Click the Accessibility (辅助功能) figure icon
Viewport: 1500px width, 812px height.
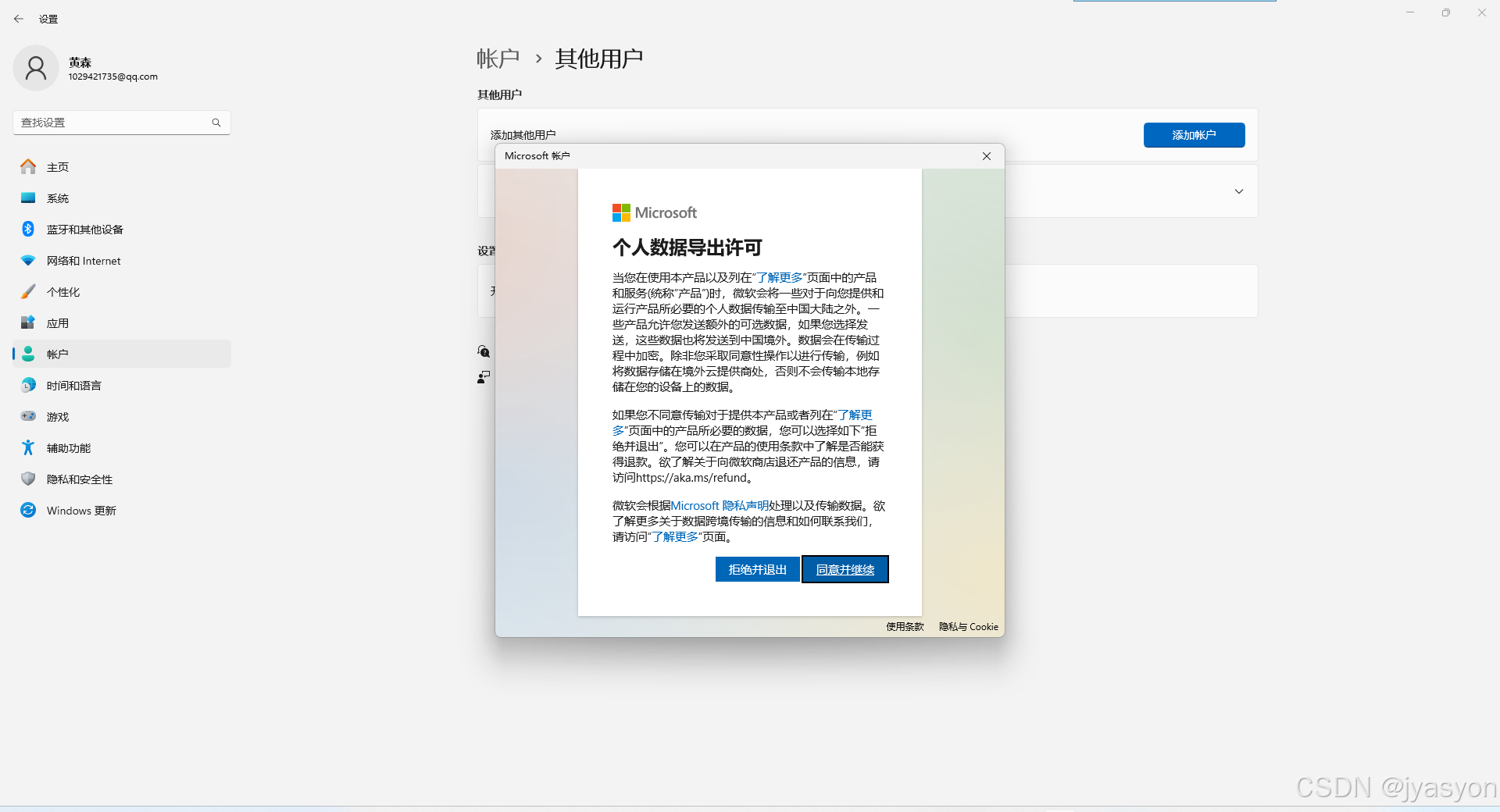28,447
